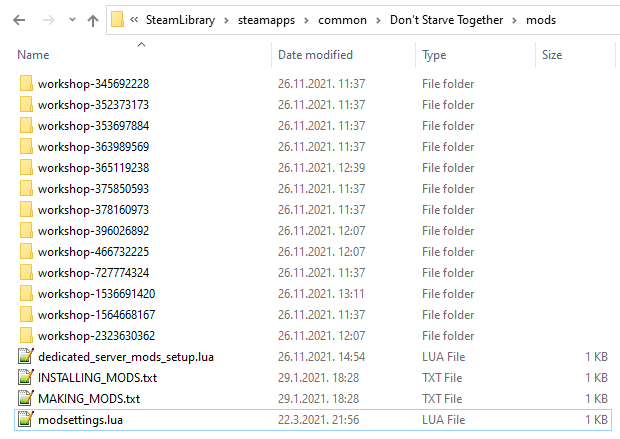620x439 pixels.
Task: Select folder icon of workshop-365119238
Action: coord(26,167)
